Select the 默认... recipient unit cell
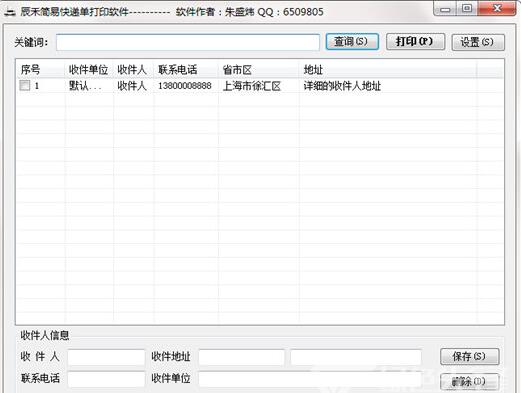Screen dimensions: 521x393 point(85,86)
